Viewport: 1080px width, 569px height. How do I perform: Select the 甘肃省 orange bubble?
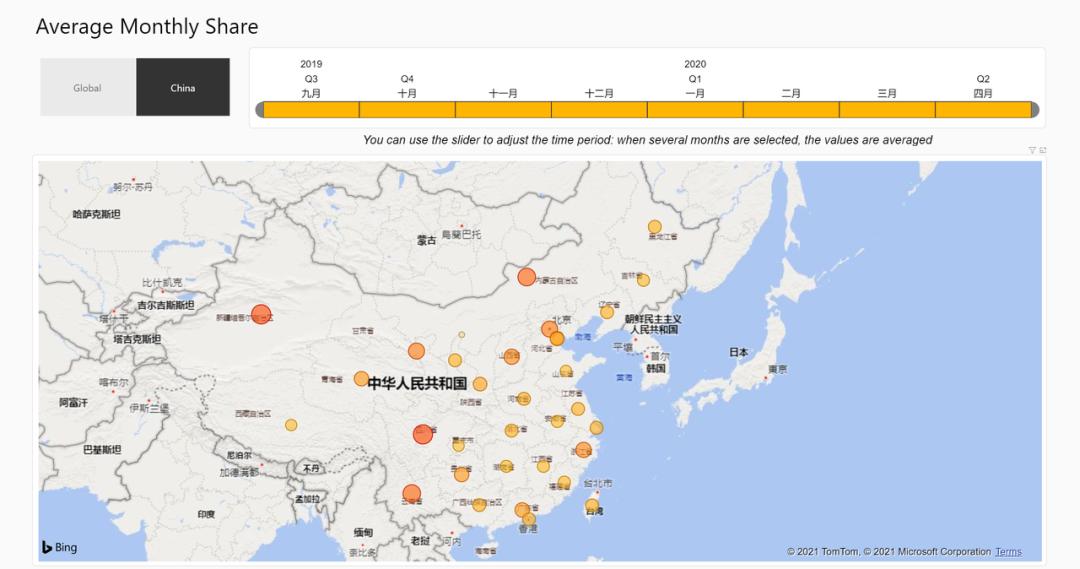[416, 351]
